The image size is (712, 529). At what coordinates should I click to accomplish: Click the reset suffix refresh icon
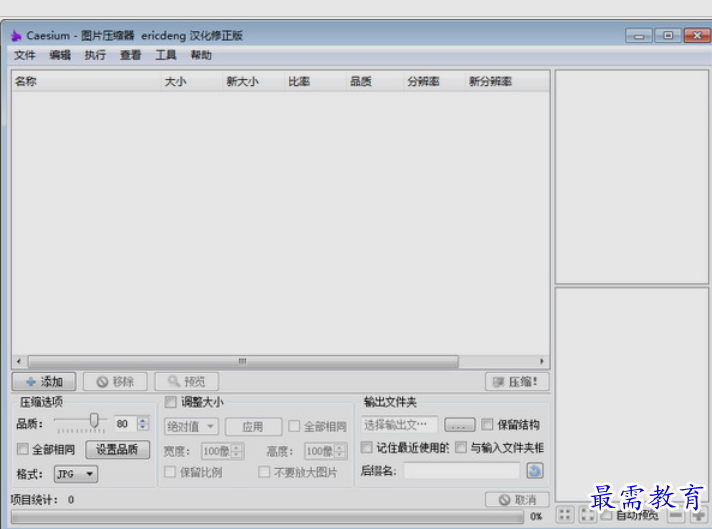[x=534, y=470]
